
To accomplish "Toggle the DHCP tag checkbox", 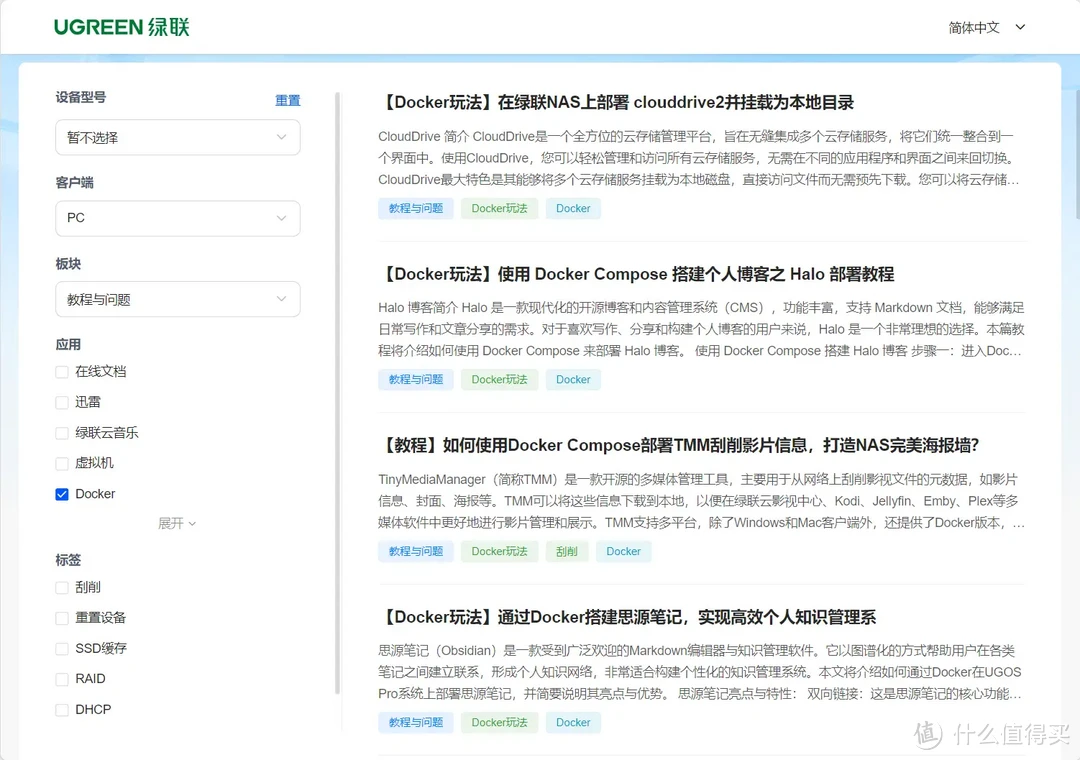I will tap(61, 709).
